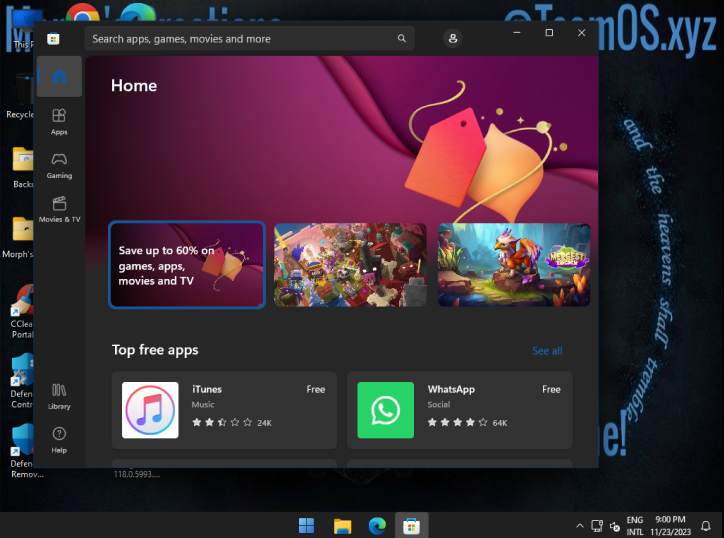Open the iTunes app icon
The width and height of the screenshot is (724, 538).
coord(150,410)
